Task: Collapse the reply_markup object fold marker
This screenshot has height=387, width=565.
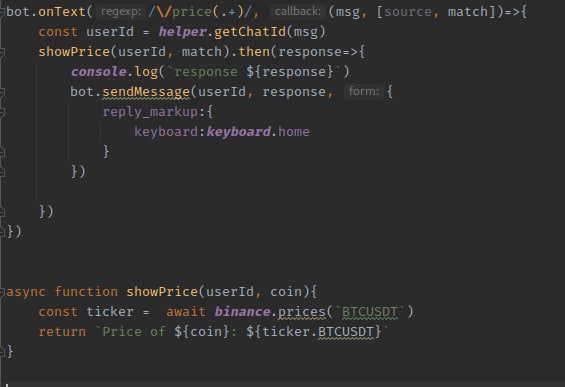Action: [x=2, y=112]
